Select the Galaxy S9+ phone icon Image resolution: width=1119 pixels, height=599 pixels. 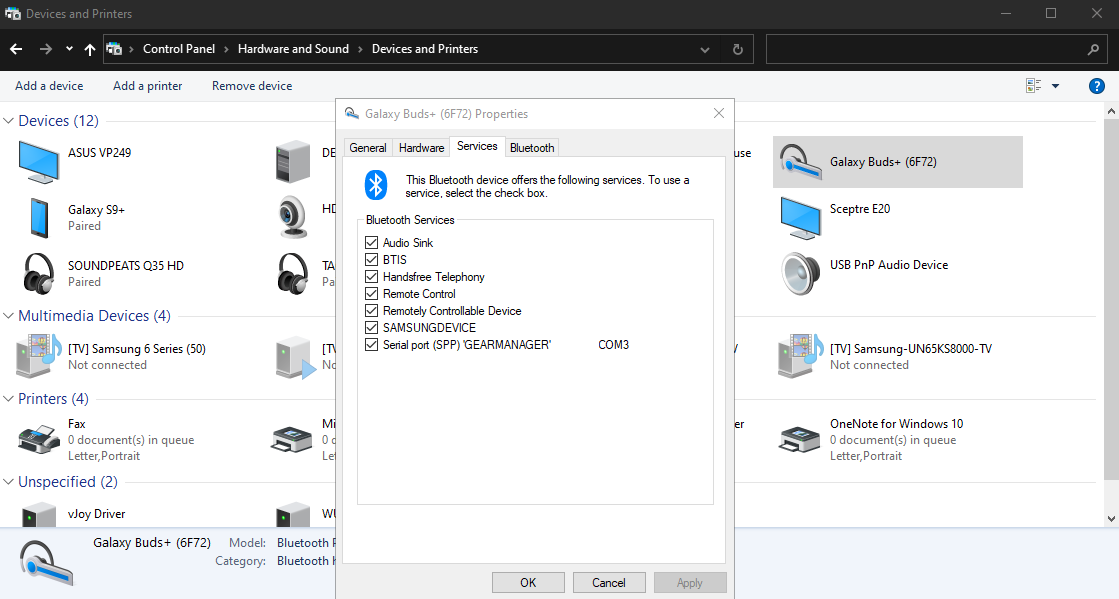pos(39,218)
